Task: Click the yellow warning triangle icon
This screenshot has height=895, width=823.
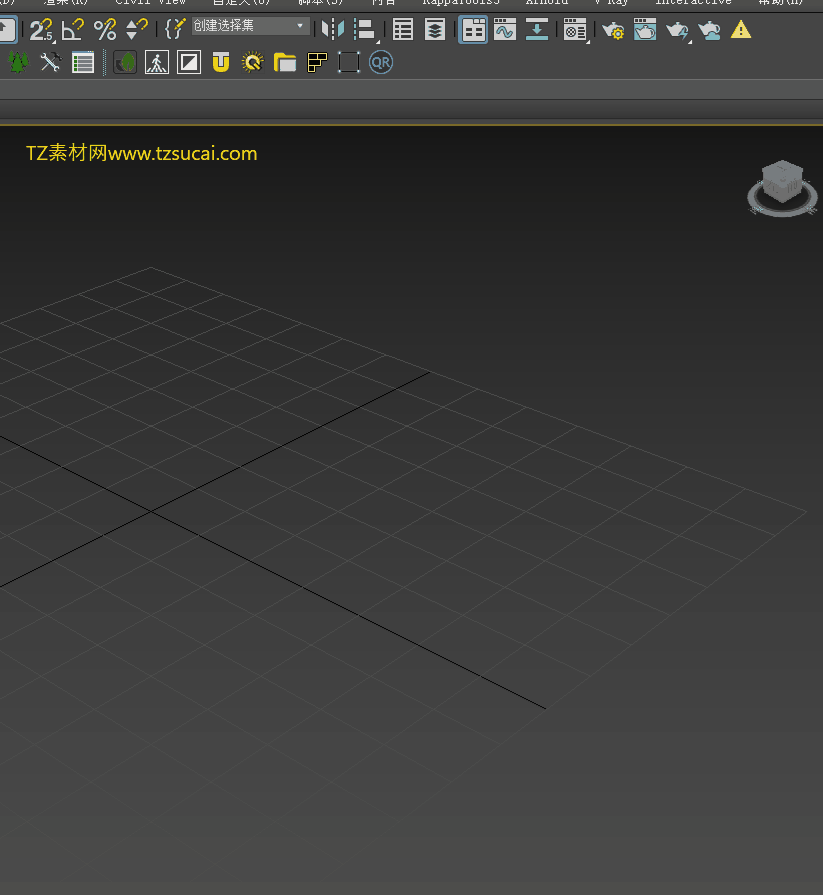Action: [741, 30]
